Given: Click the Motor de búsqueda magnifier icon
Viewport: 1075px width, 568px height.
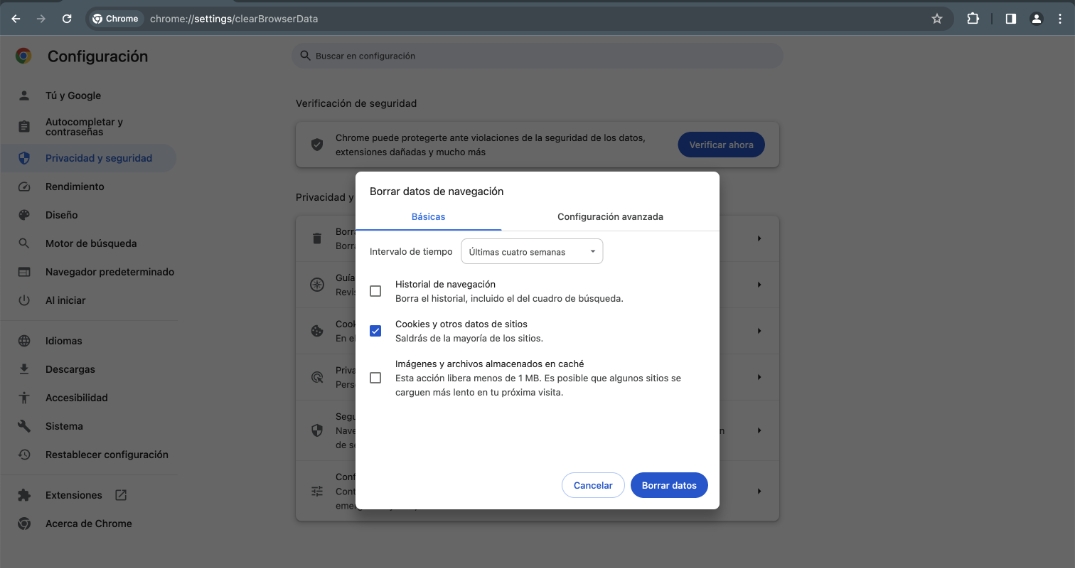Looking at the screenshot, I should 24,244.
